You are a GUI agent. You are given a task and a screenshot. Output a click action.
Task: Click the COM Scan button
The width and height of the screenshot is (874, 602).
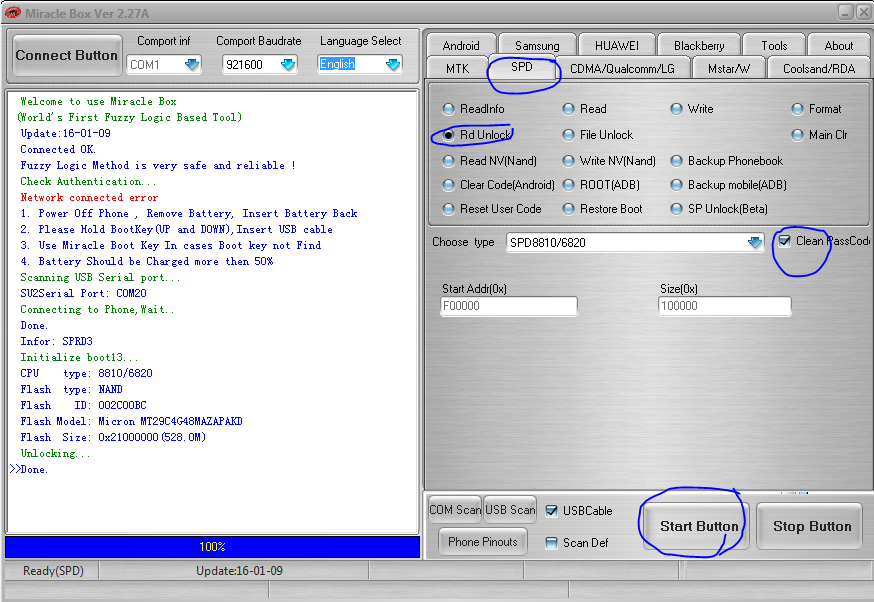(455, 509)
